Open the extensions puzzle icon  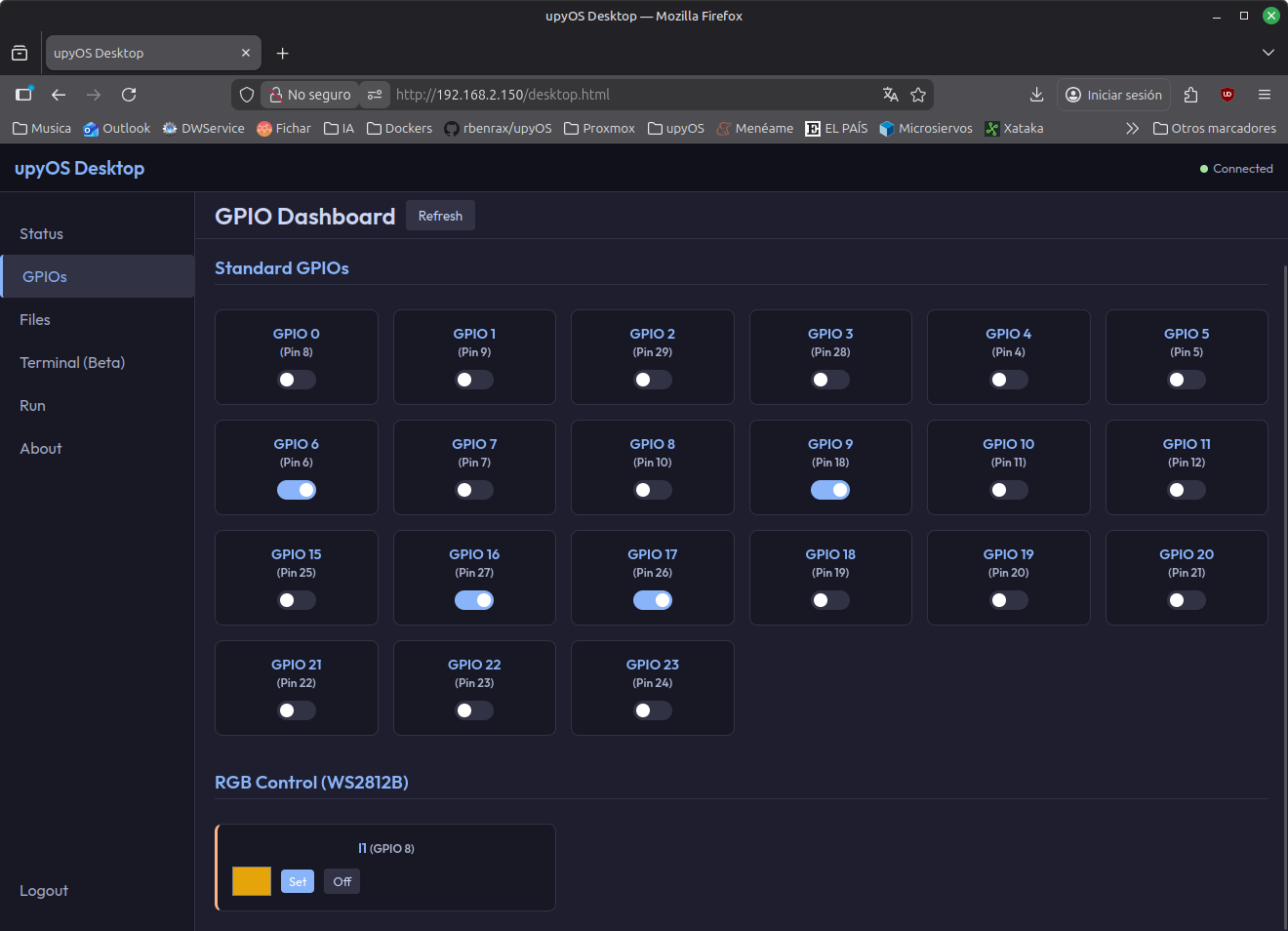[x=1190, y=95]
